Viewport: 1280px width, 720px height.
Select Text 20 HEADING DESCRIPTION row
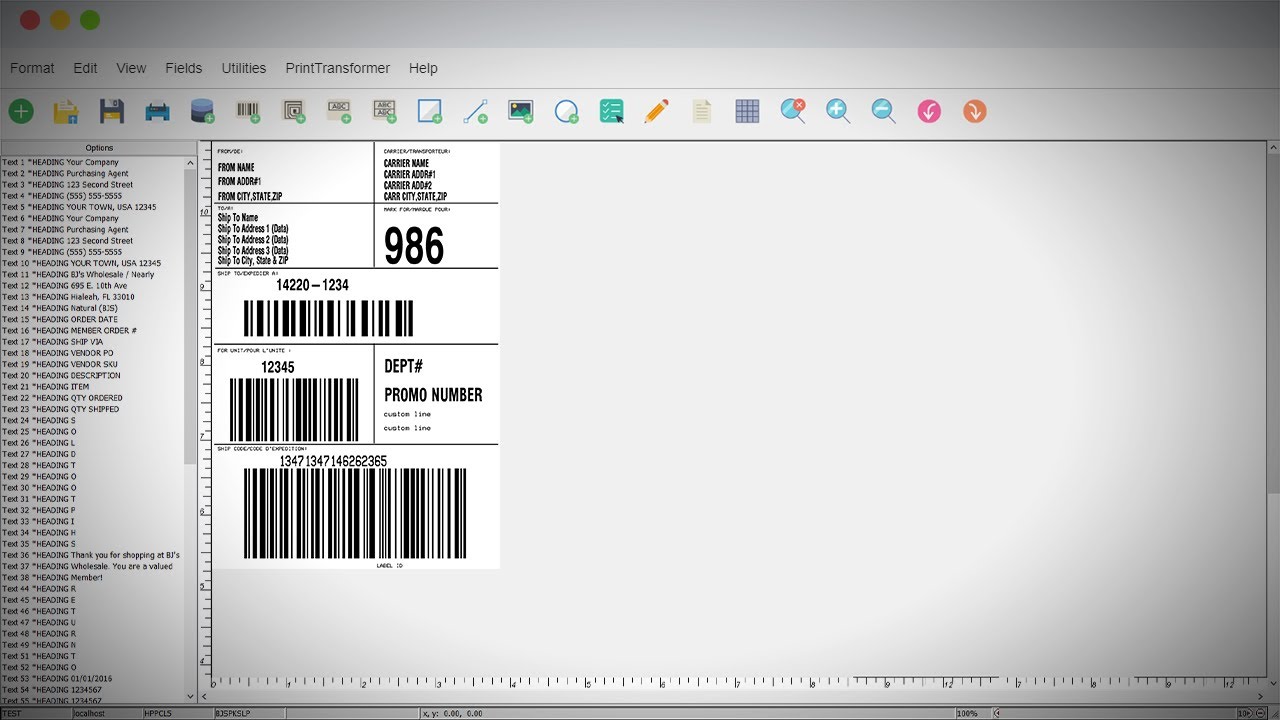pos(92,375)
